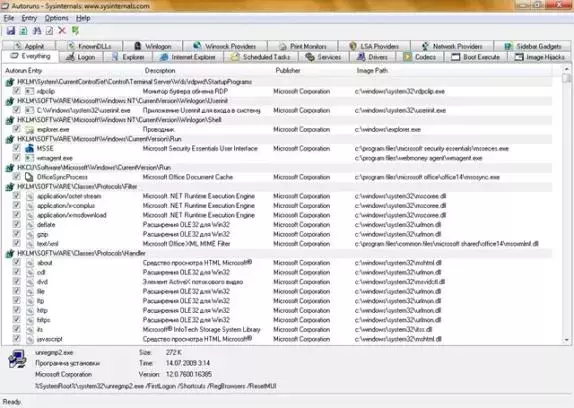The image size is (574, 408).
Task: Click the Find binoculars icon
Action: pyautogui.click(x=37, y=31)
